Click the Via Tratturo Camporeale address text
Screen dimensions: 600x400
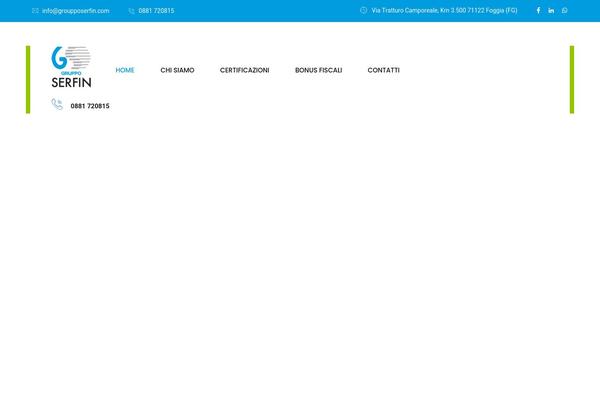pyautogui.click(x=444, y=10)
